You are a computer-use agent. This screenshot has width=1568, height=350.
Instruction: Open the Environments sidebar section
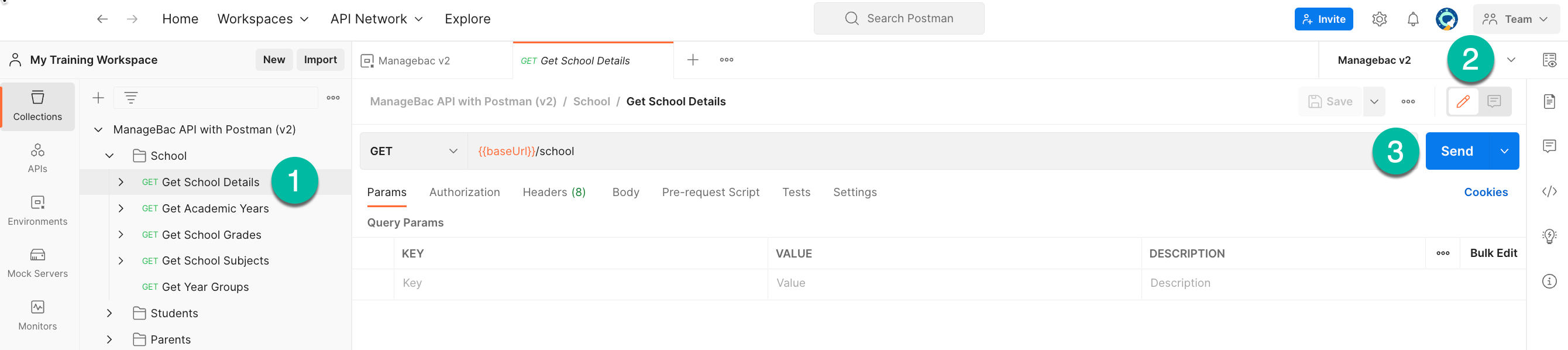(x=38, y=211)
